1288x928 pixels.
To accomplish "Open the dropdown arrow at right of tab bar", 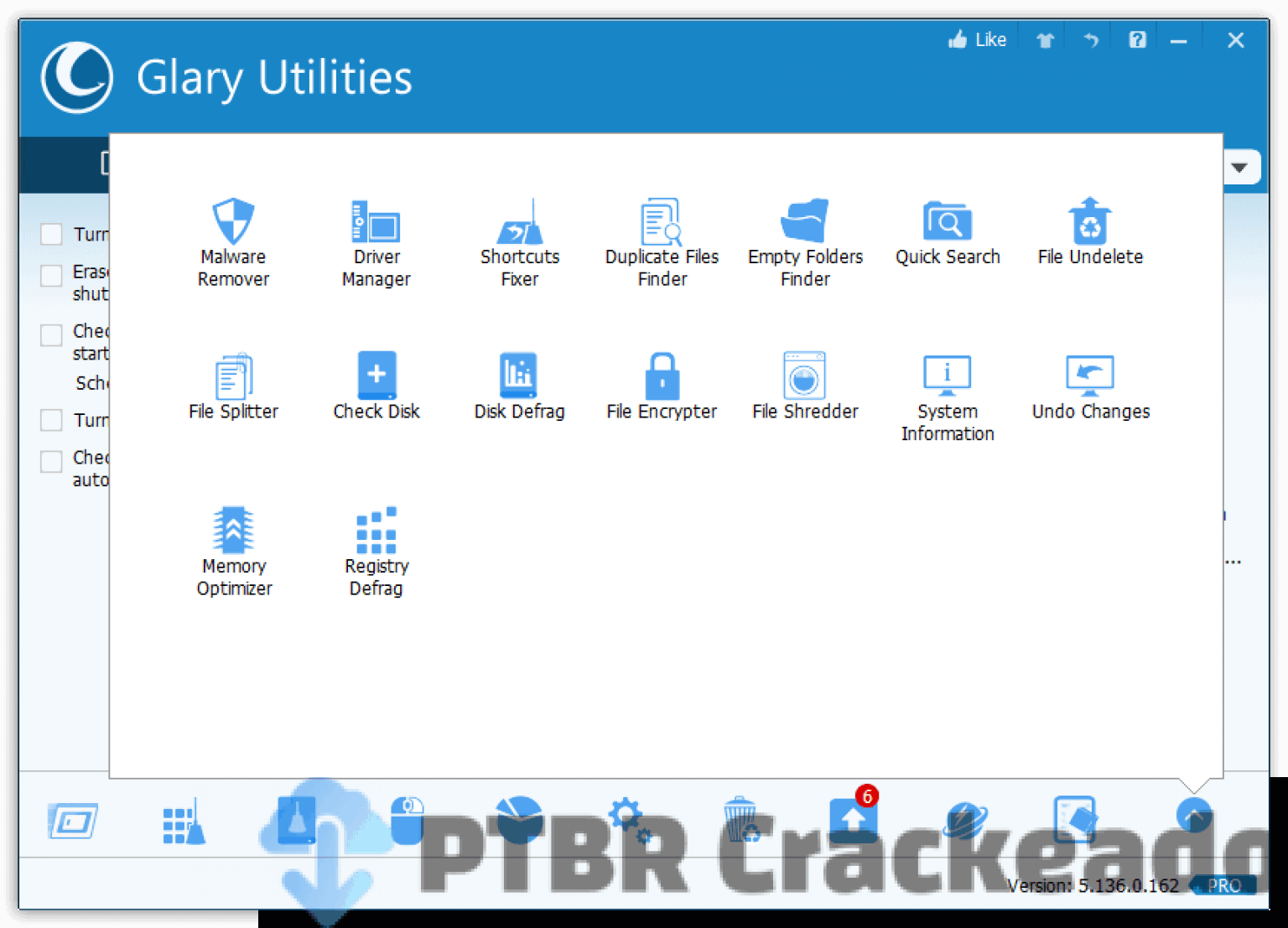I will (x=1239, y=168).
